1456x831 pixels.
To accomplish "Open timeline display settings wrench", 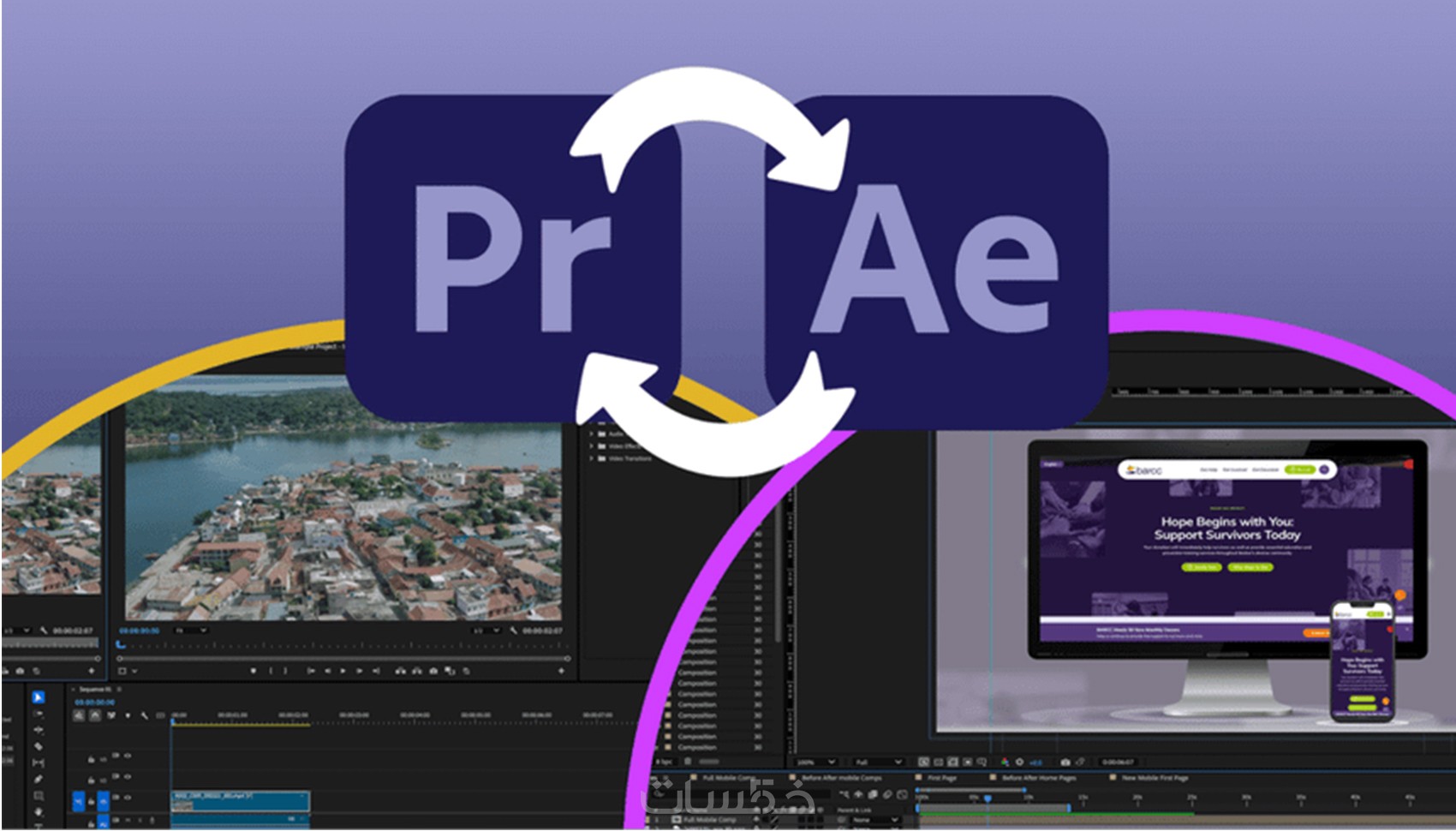I will point(144,715).
